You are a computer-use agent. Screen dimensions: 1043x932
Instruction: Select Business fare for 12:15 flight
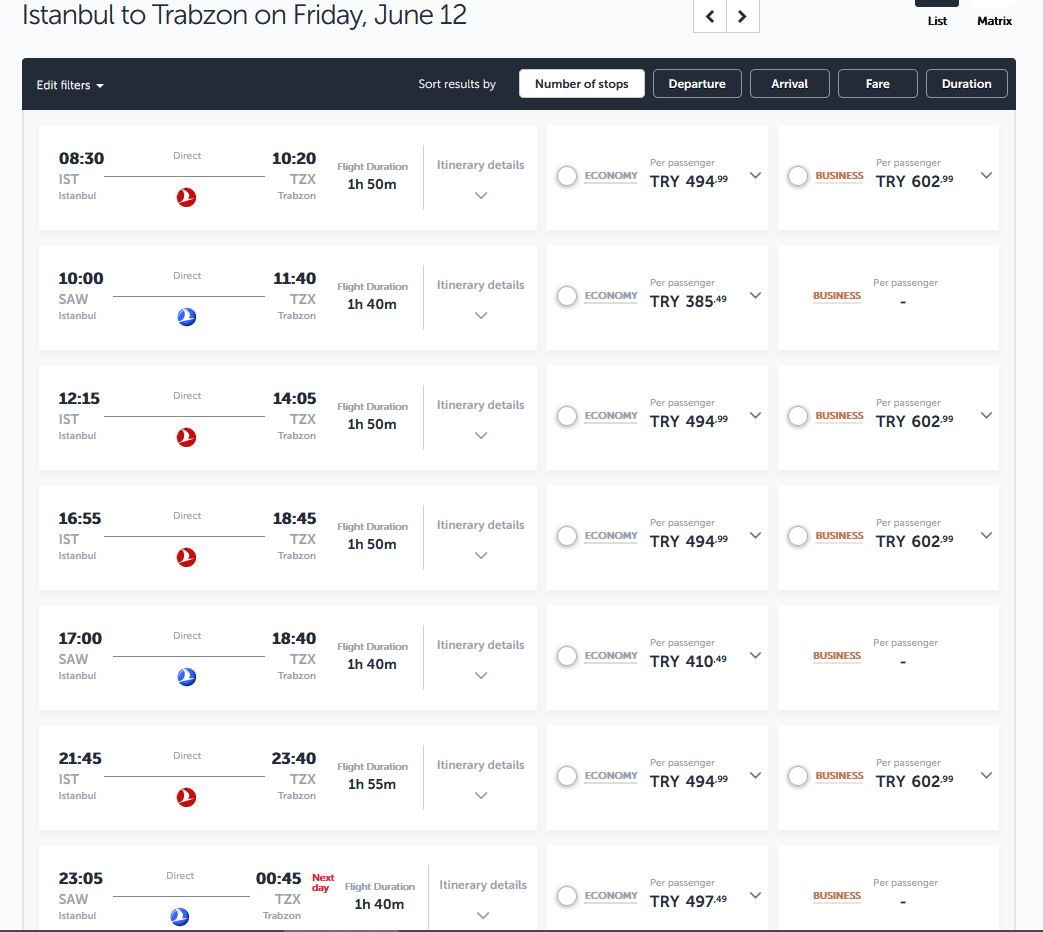(798, 416)
